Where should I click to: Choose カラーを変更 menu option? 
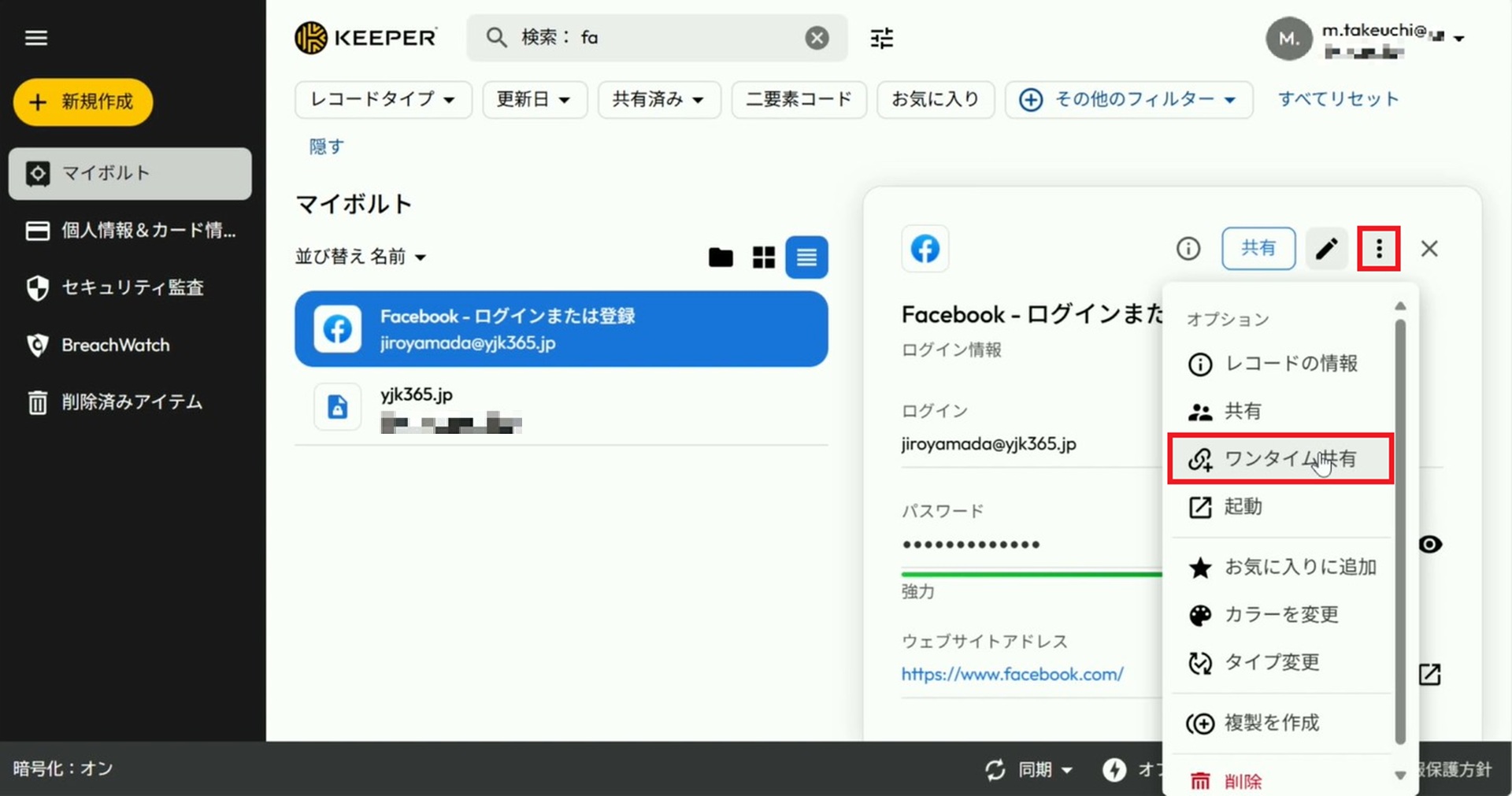pyautogui.click(x=1280, y=615)
